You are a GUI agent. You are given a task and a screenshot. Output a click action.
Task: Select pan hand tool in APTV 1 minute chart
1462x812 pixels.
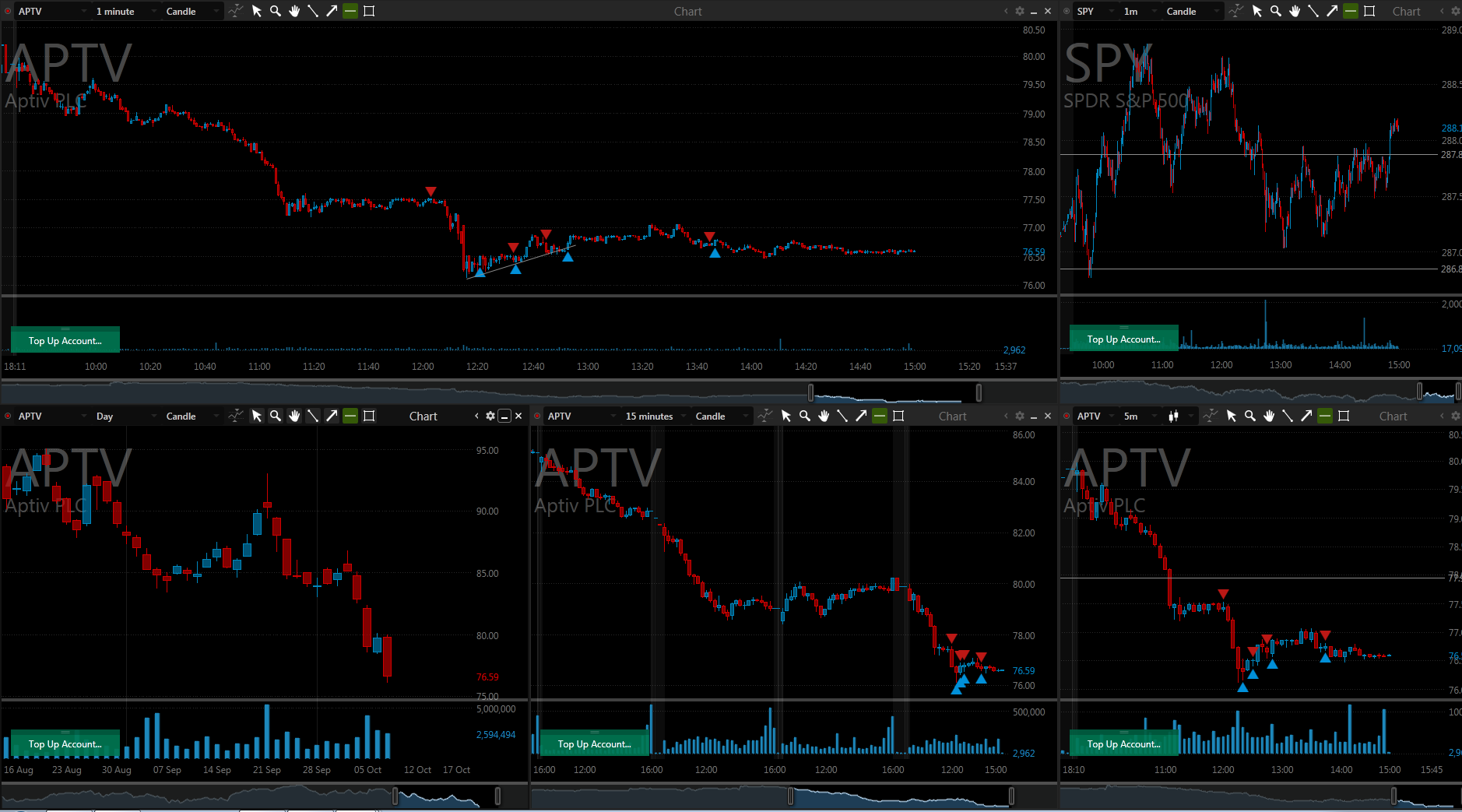[294, 11]
